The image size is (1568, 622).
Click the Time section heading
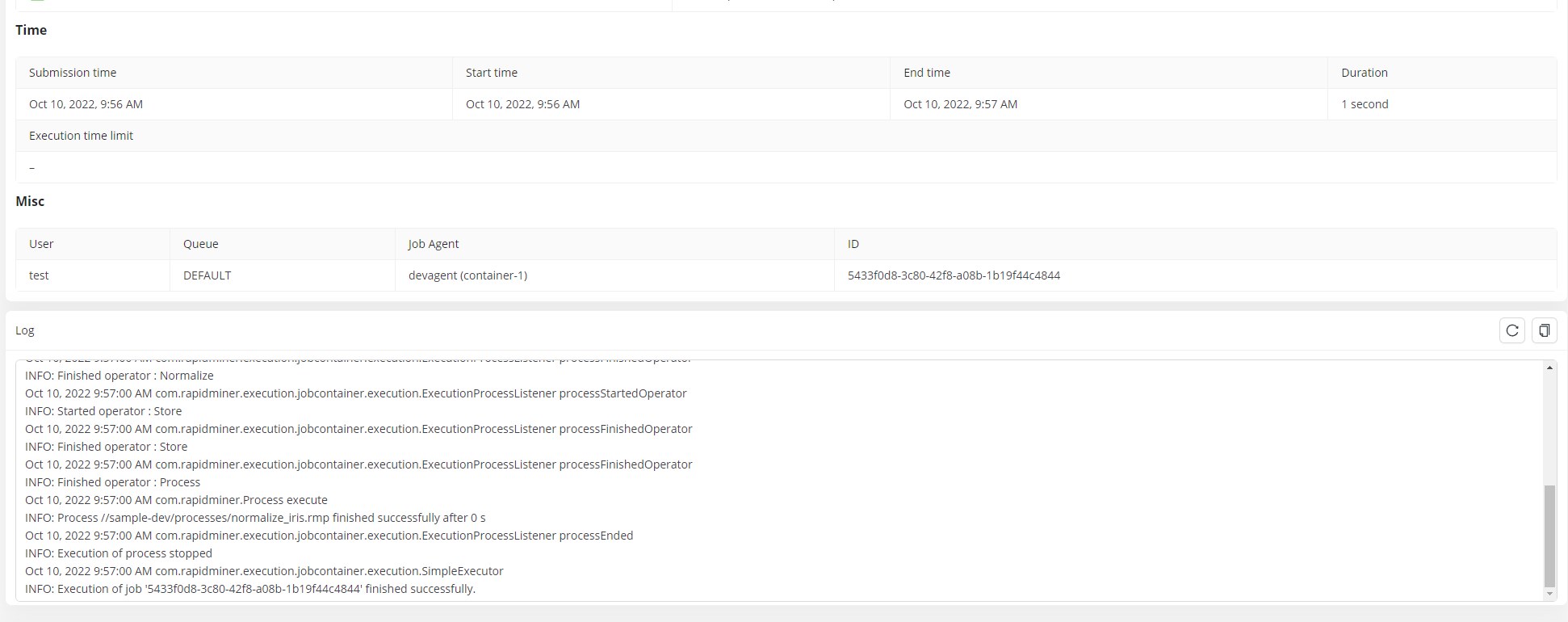(31, 30)
